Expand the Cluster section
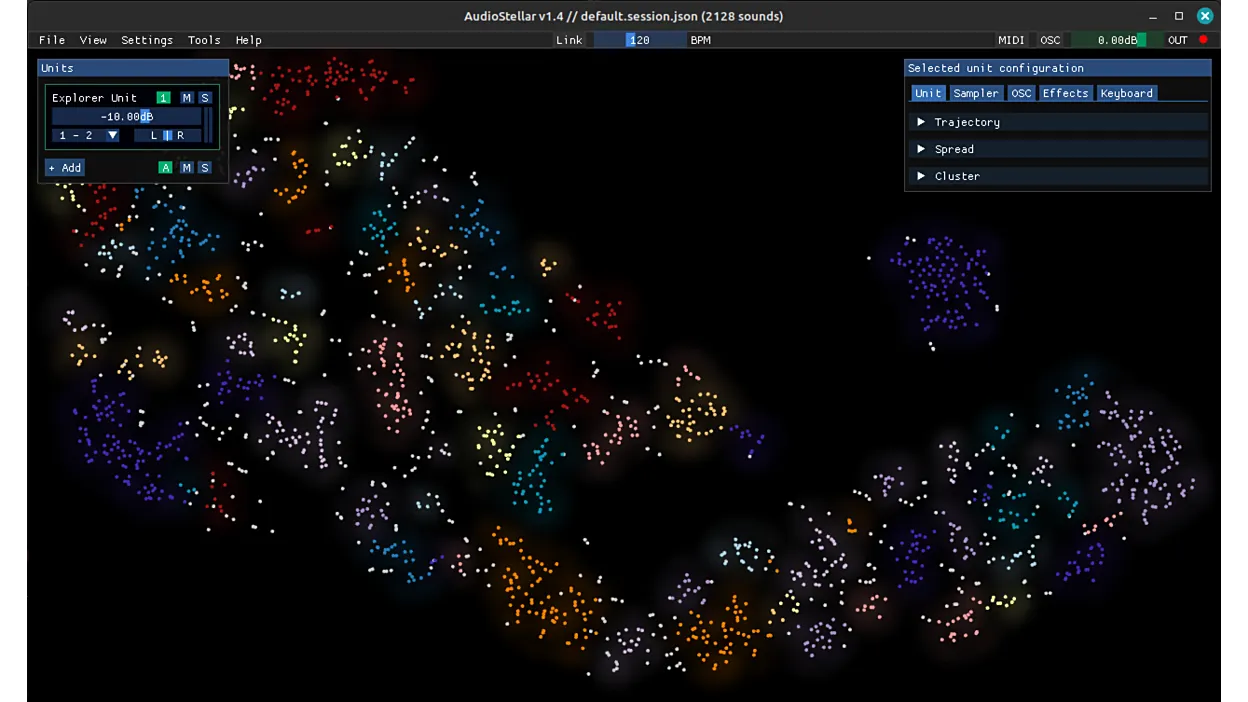 click(1058, 176)
